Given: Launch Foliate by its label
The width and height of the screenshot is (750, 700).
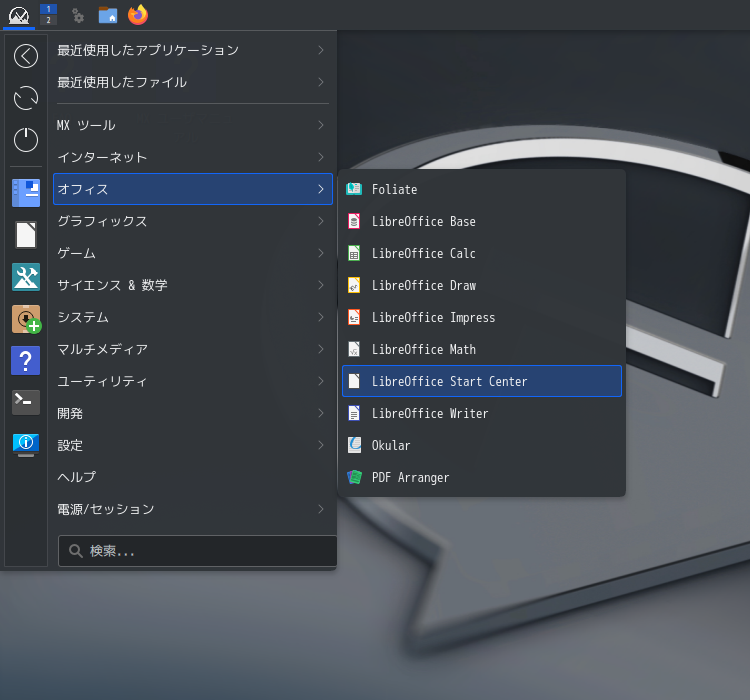Looking at the screenshot, I should (x=394, y=189).
